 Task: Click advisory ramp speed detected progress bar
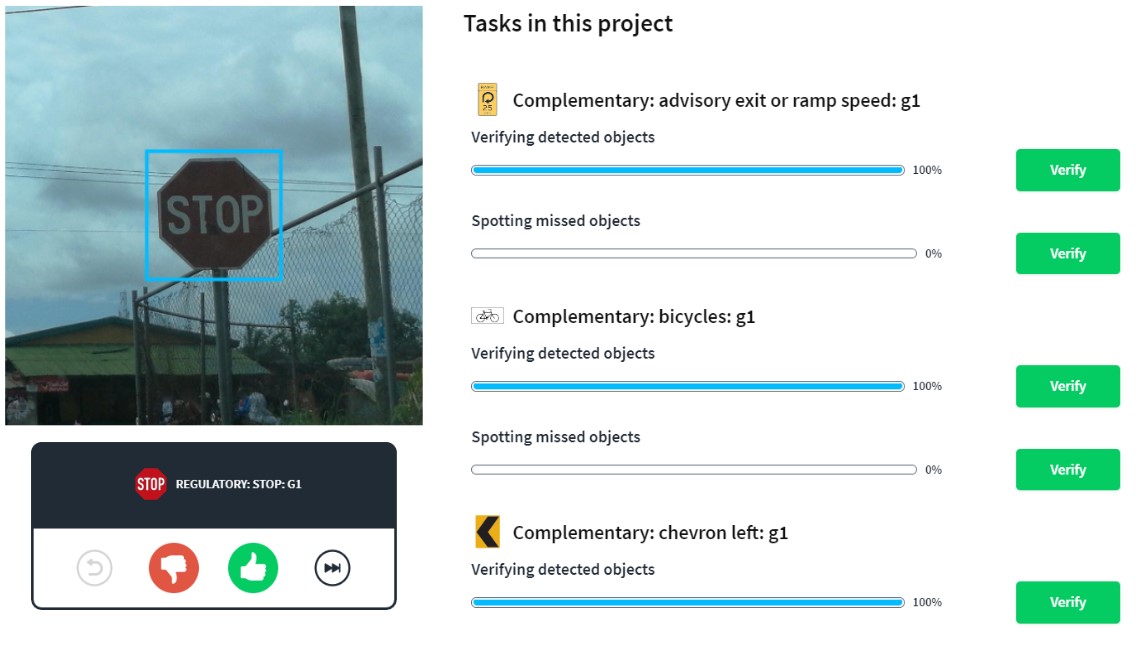(688, 170)
